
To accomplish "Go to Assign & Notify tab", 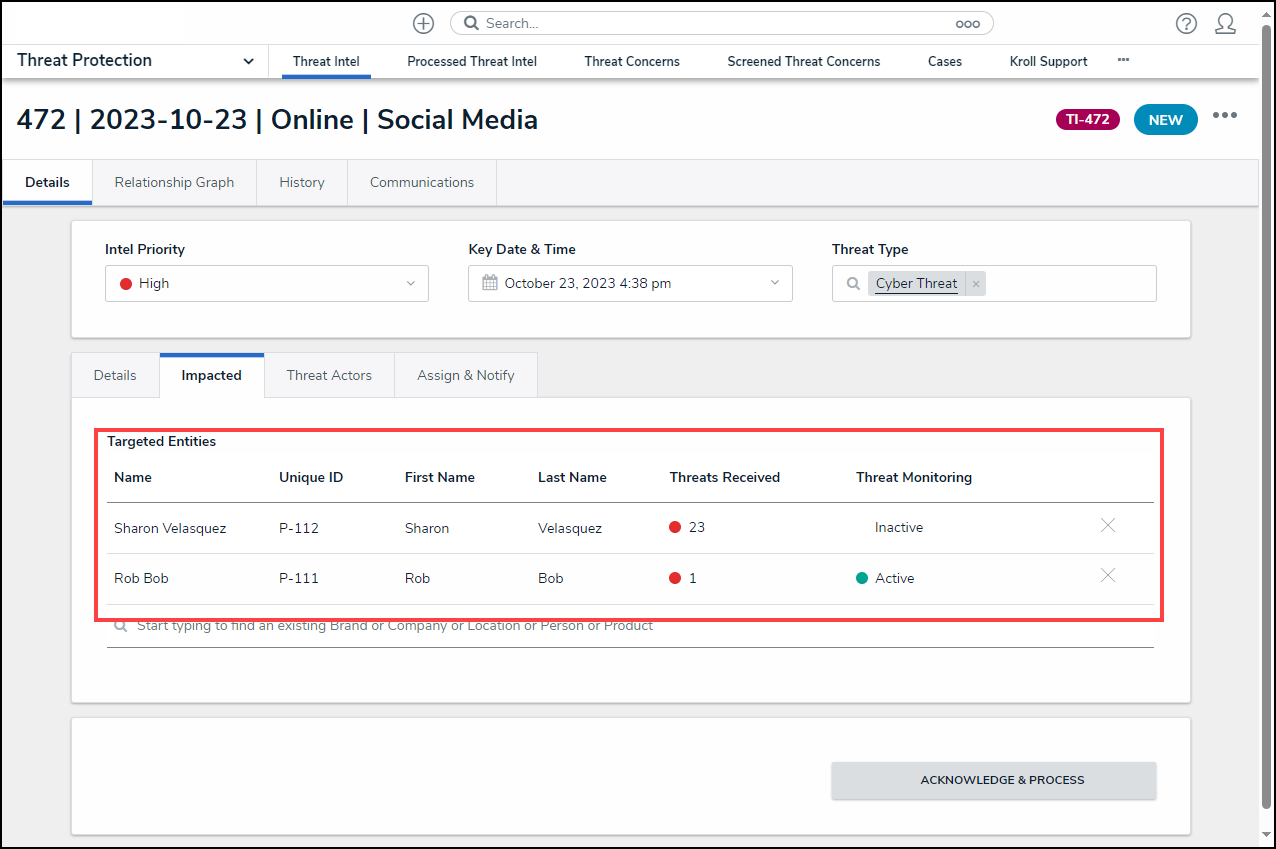I will [x=465, y=375].
